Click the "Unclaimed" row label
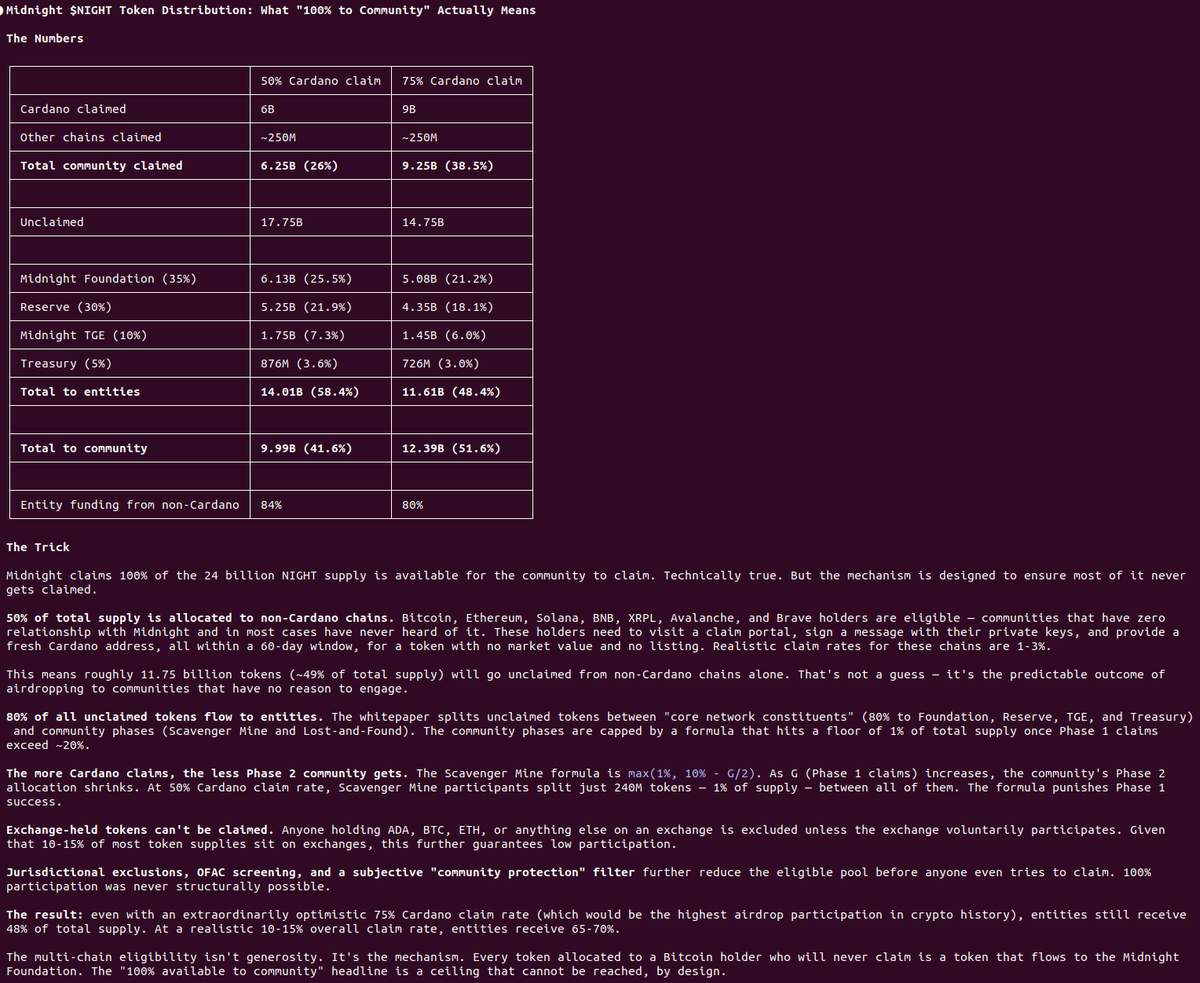The image size is (1200, 983). pos(52,222)
